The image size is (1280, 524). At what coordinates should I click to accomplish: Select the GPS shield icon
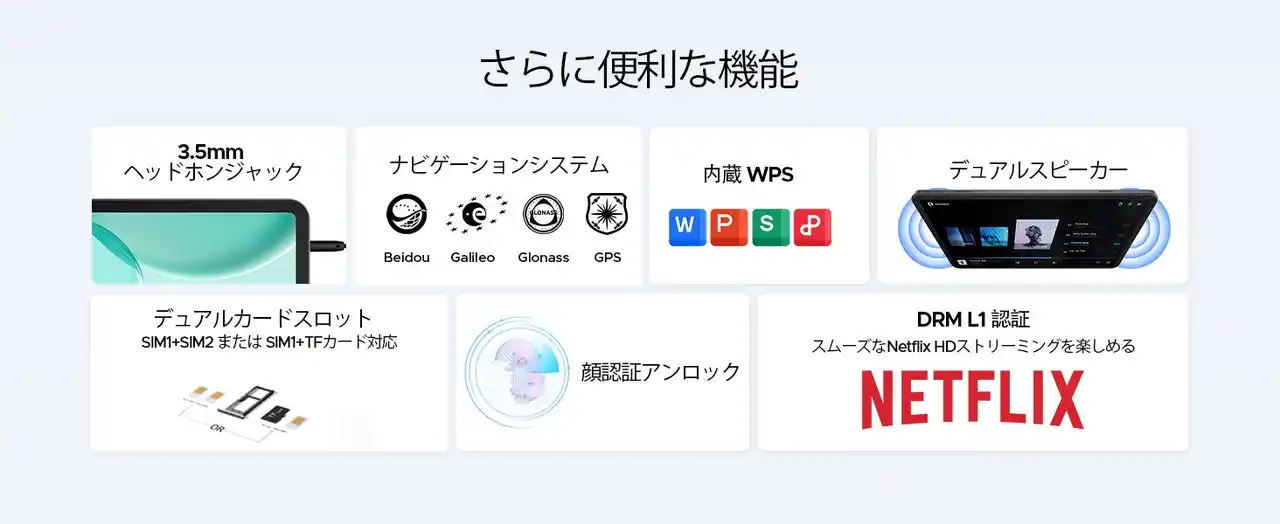(607, 213)
